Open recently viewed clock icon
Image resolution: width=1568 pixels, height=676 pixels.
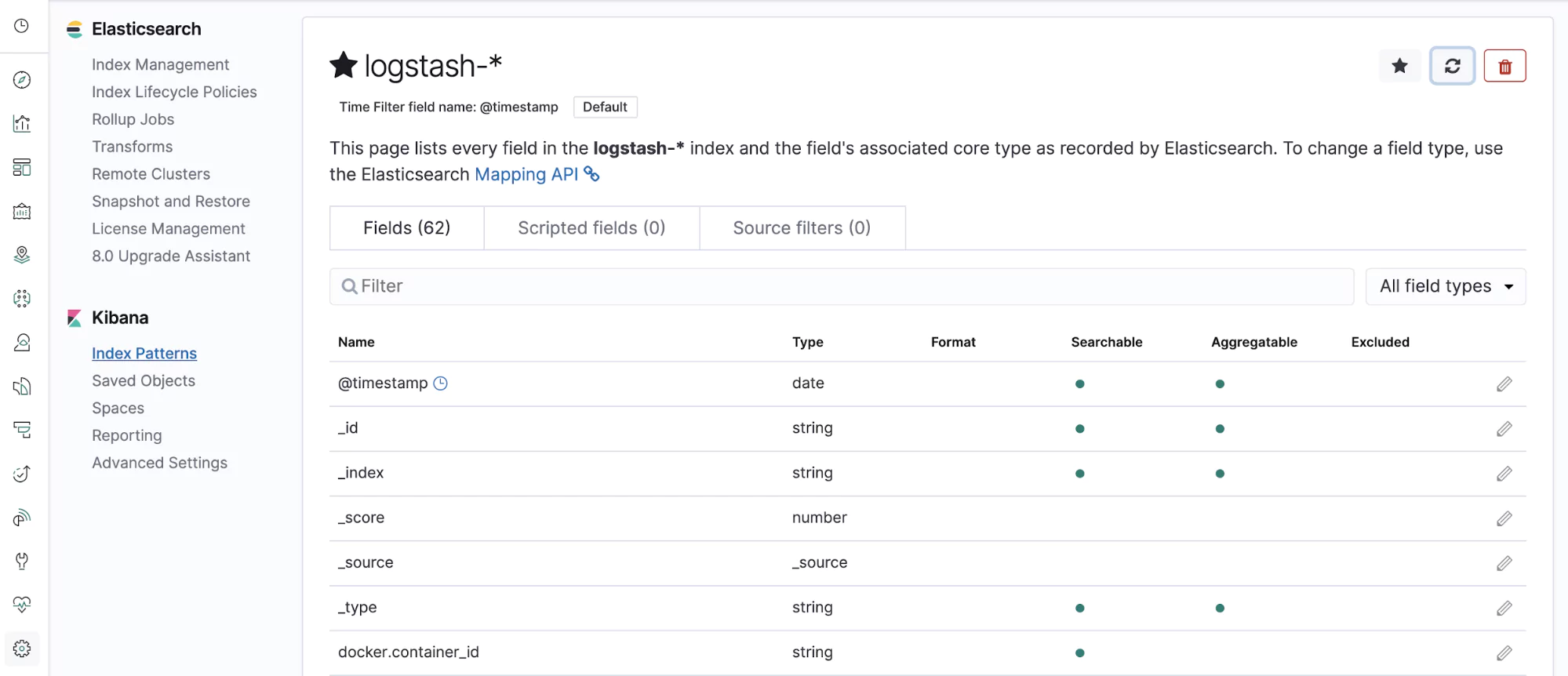click(x=22, y=26)
